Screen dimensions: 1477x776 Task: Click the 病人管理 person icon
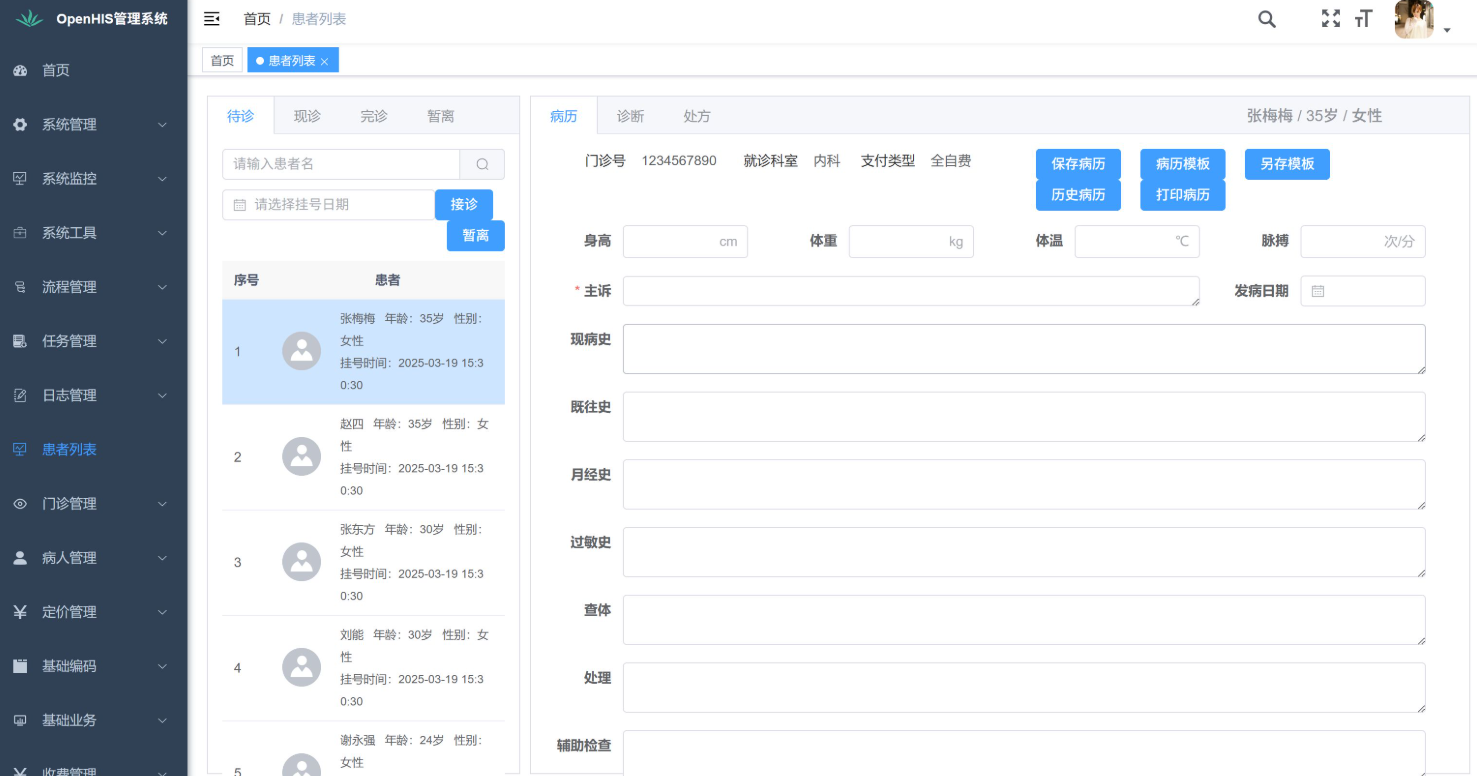20,558
